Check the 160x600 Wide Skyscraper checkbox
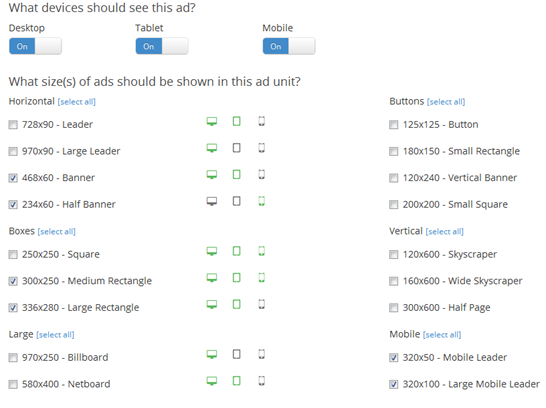The height and width of the screenshot is (408, 546). click(393, 281)
